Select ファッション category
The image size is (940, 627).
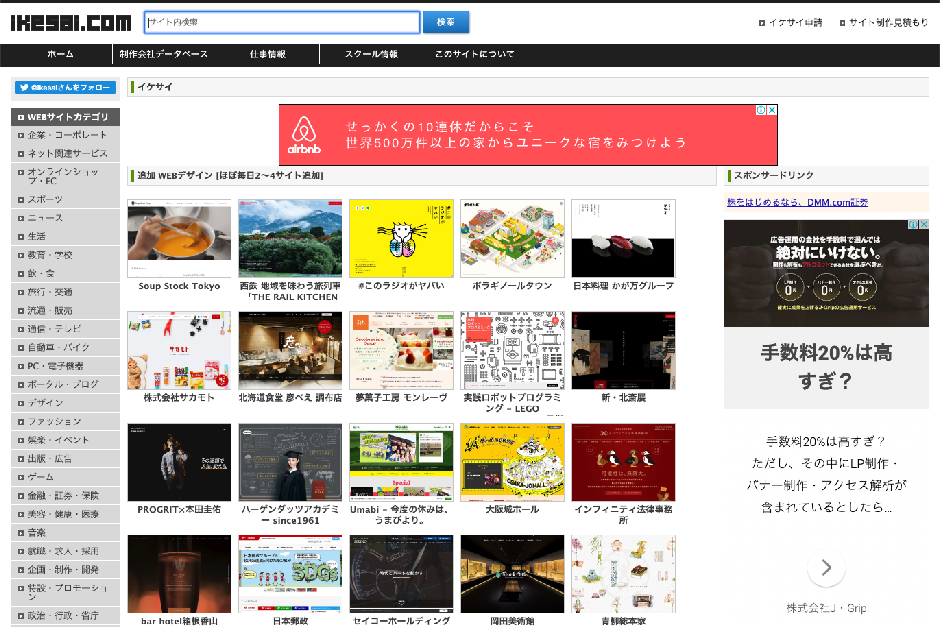pyautogui.click(x=65, y=422)
